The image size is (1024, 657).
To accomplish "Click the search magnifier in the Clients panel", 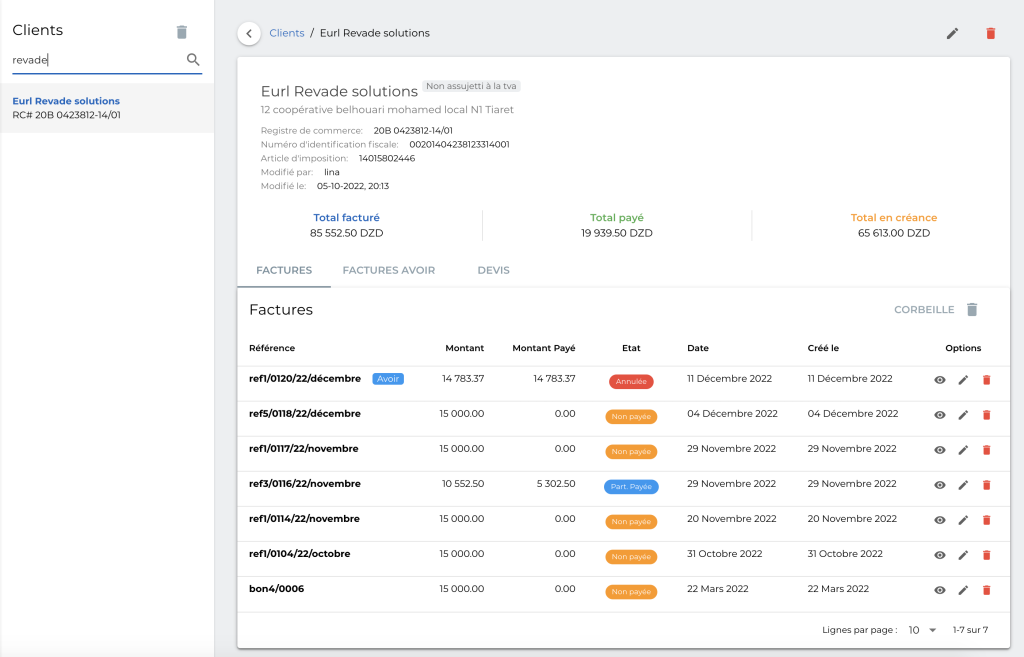I will [x=194, y=60].
